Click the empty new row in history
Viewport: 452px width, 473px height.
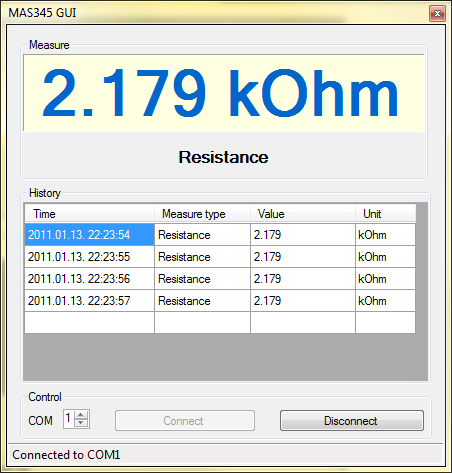220,322
